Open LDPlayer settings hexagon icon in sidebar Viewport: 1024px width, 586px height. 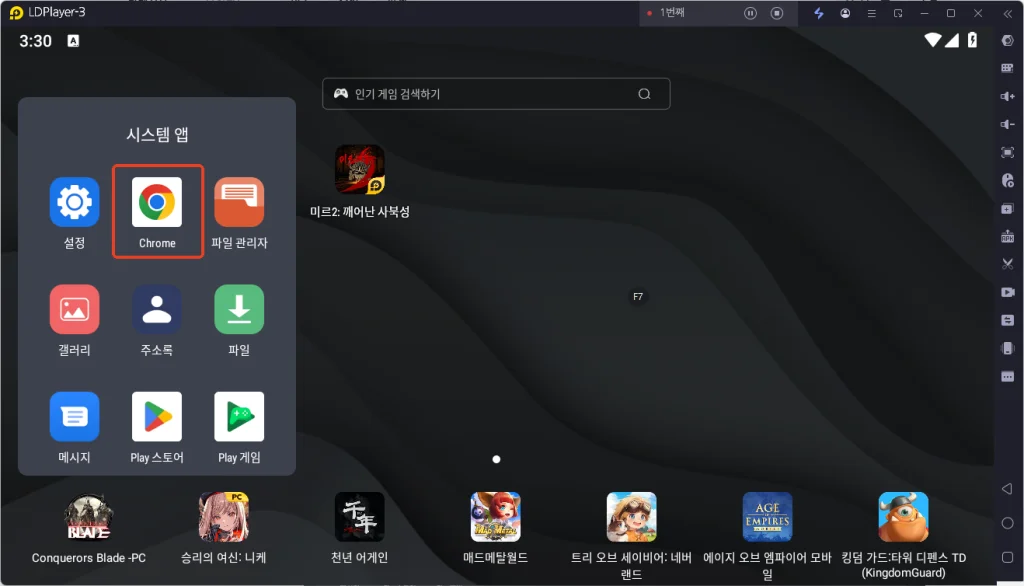(1008, 41)
